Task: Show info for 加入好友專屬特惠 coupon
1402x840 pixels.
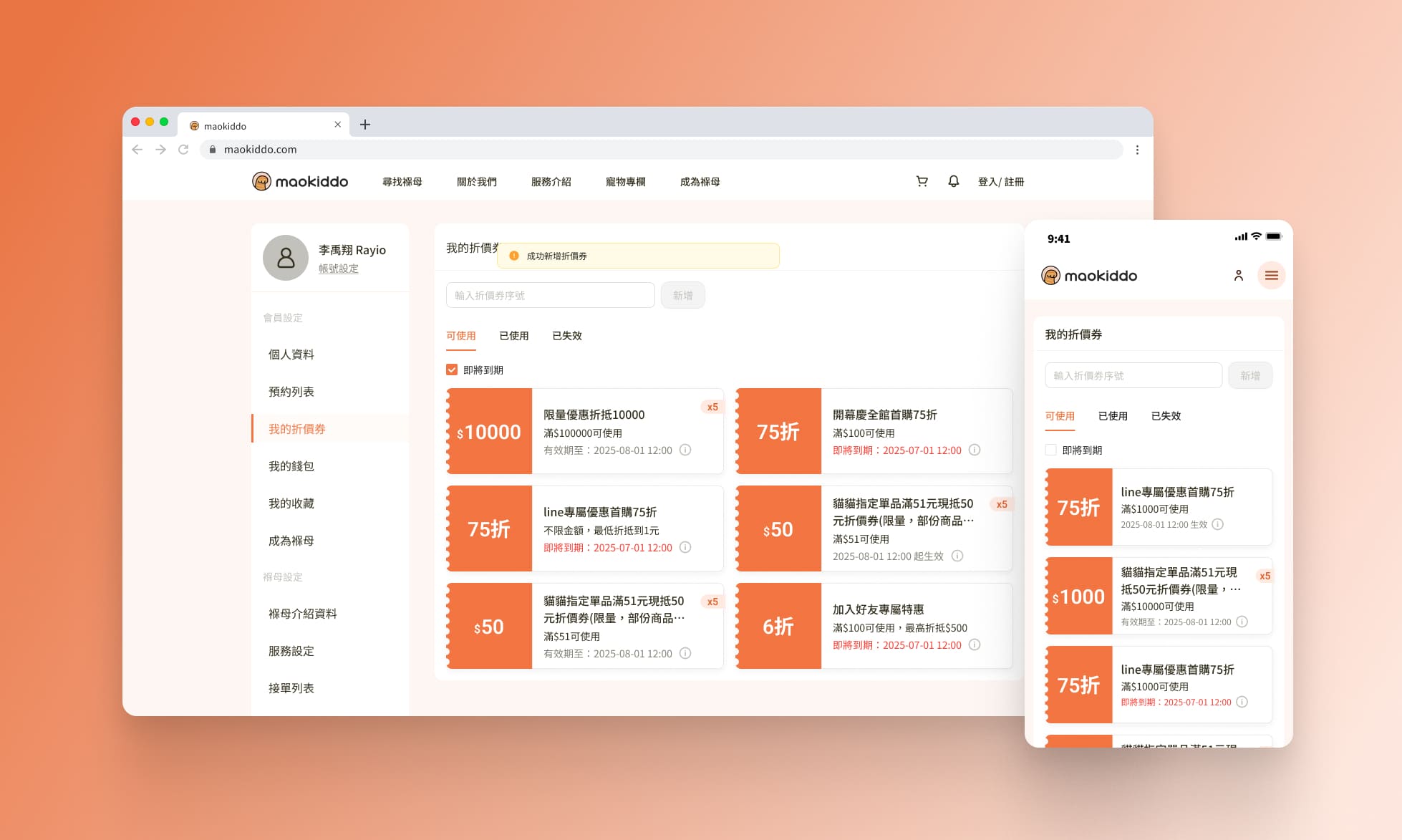Action: (975, 645)
